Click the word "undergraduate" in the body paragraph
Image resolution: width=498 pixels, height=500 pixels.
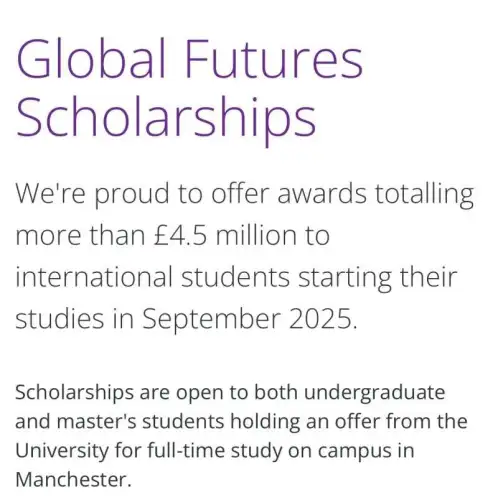pos(375,393)
